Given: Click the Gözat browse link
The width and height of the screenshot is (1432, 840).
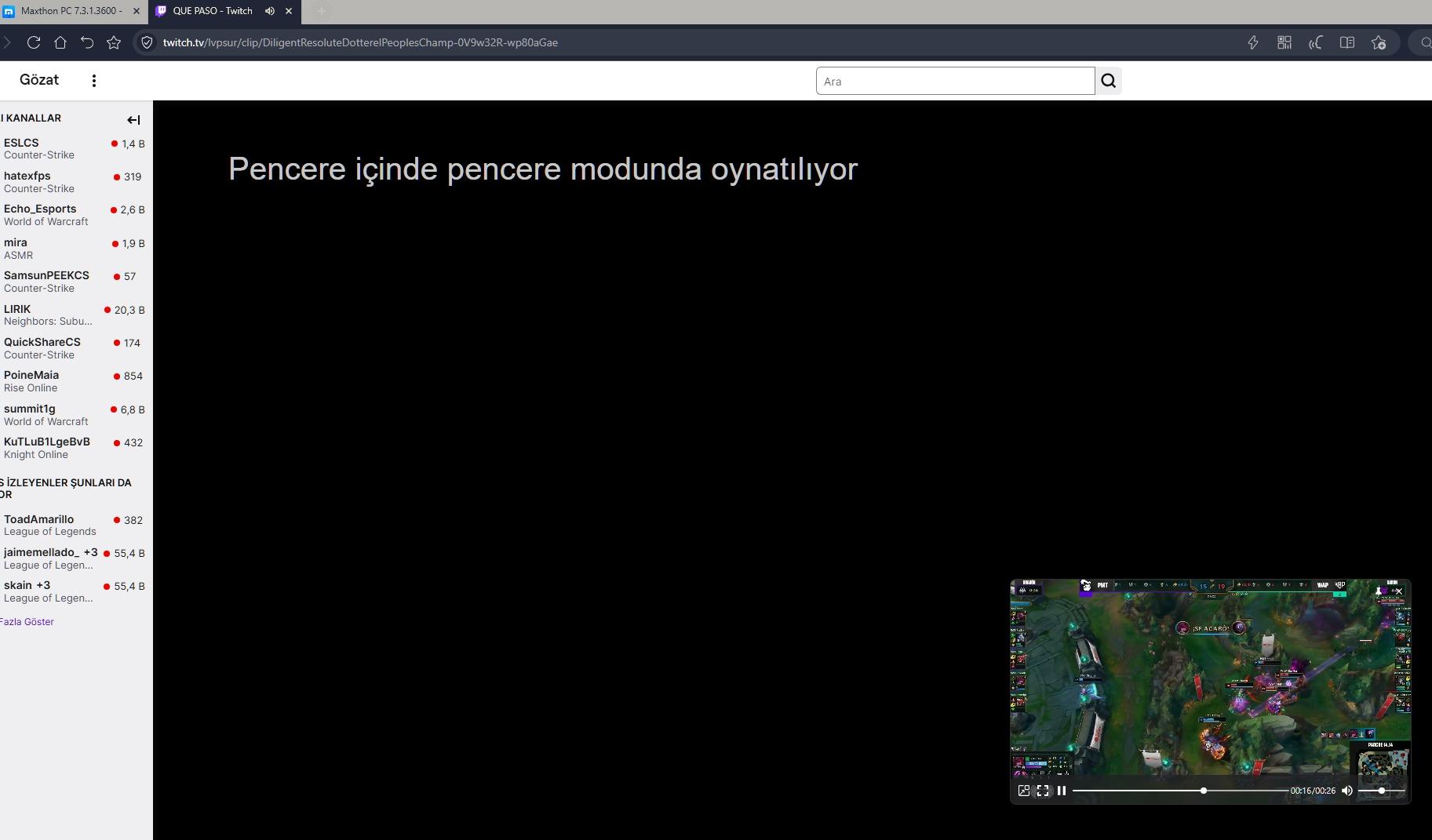Looking at the screenshot, I should (39, 80).
